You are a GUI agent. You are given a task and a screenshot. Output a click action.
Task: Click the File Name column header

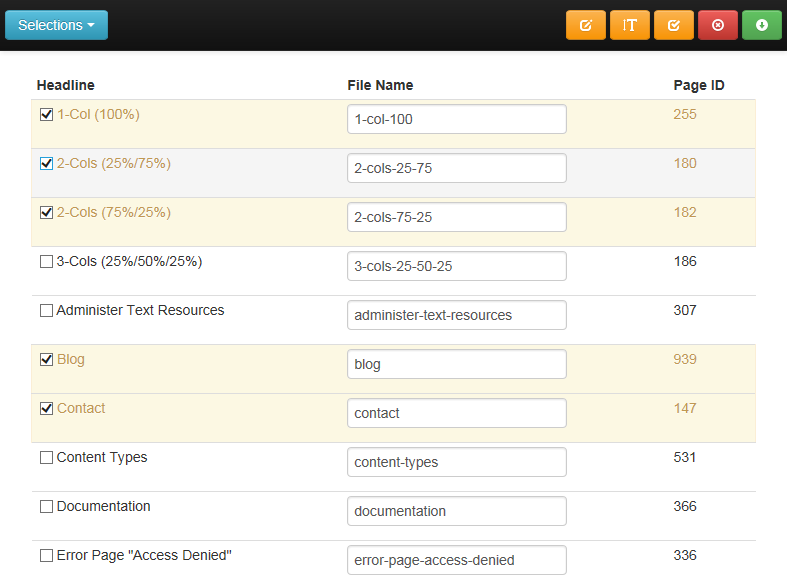tap(380, 85)
